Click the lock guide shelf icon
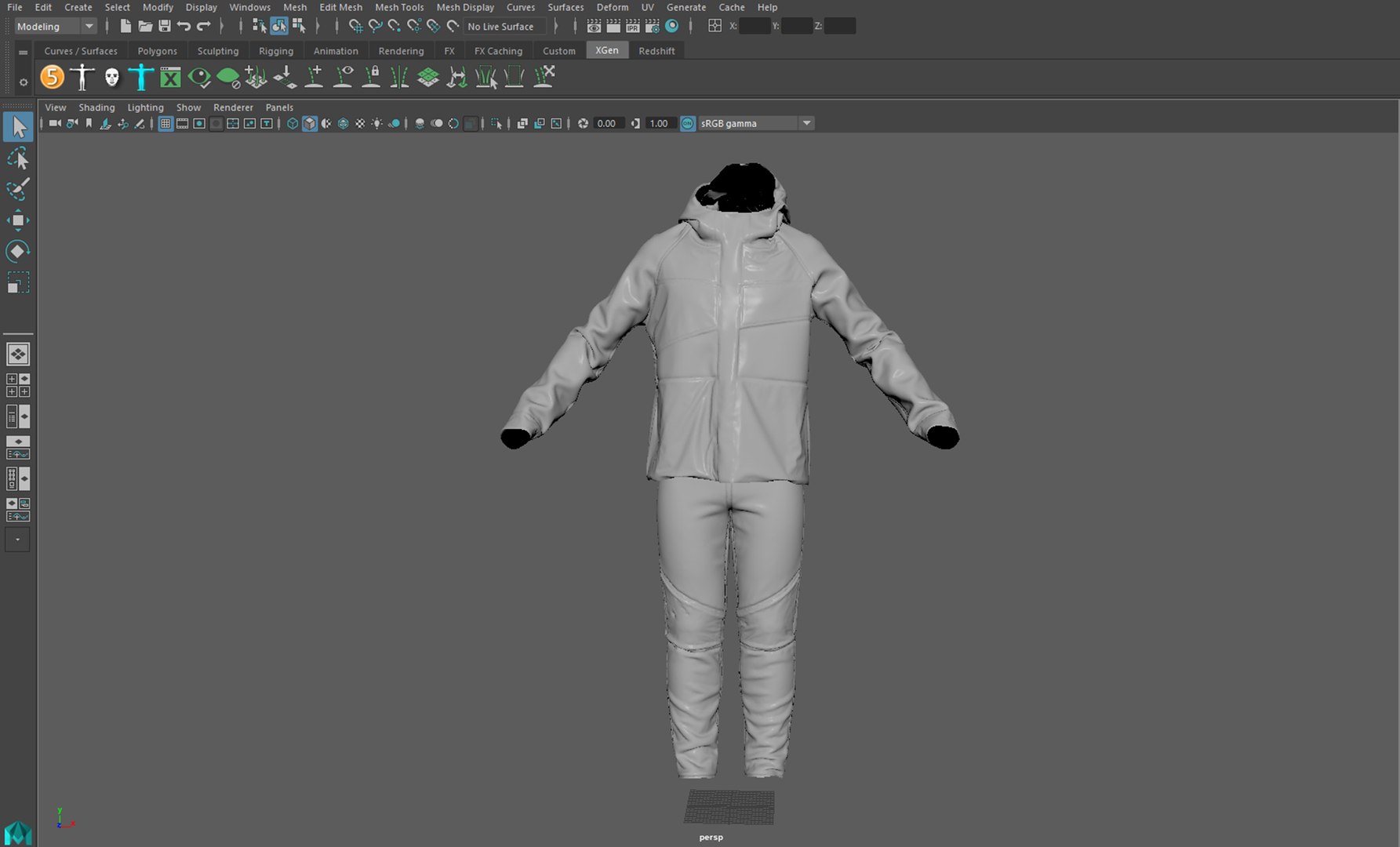1400x847 pixels. [372, 77]
